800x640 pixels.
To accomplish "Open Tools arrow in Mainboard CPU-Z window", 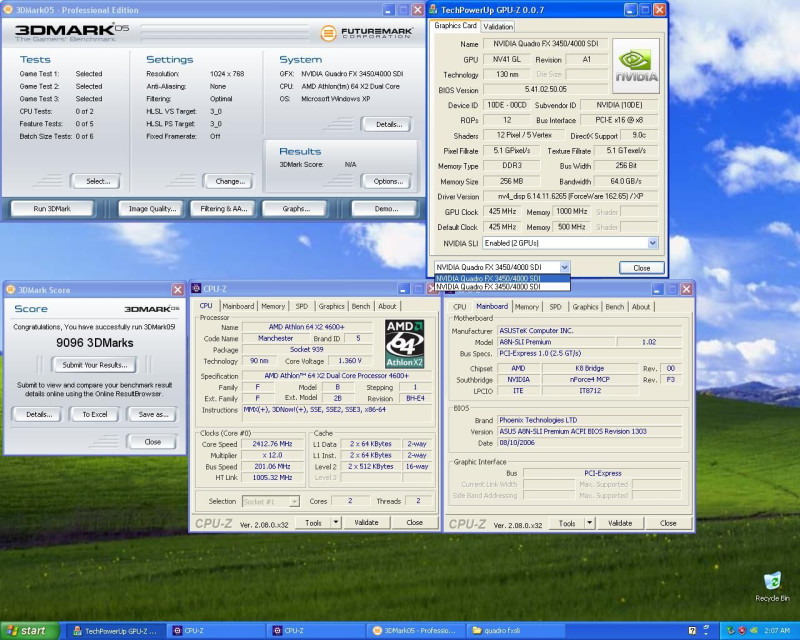I will tap(589, 523).
